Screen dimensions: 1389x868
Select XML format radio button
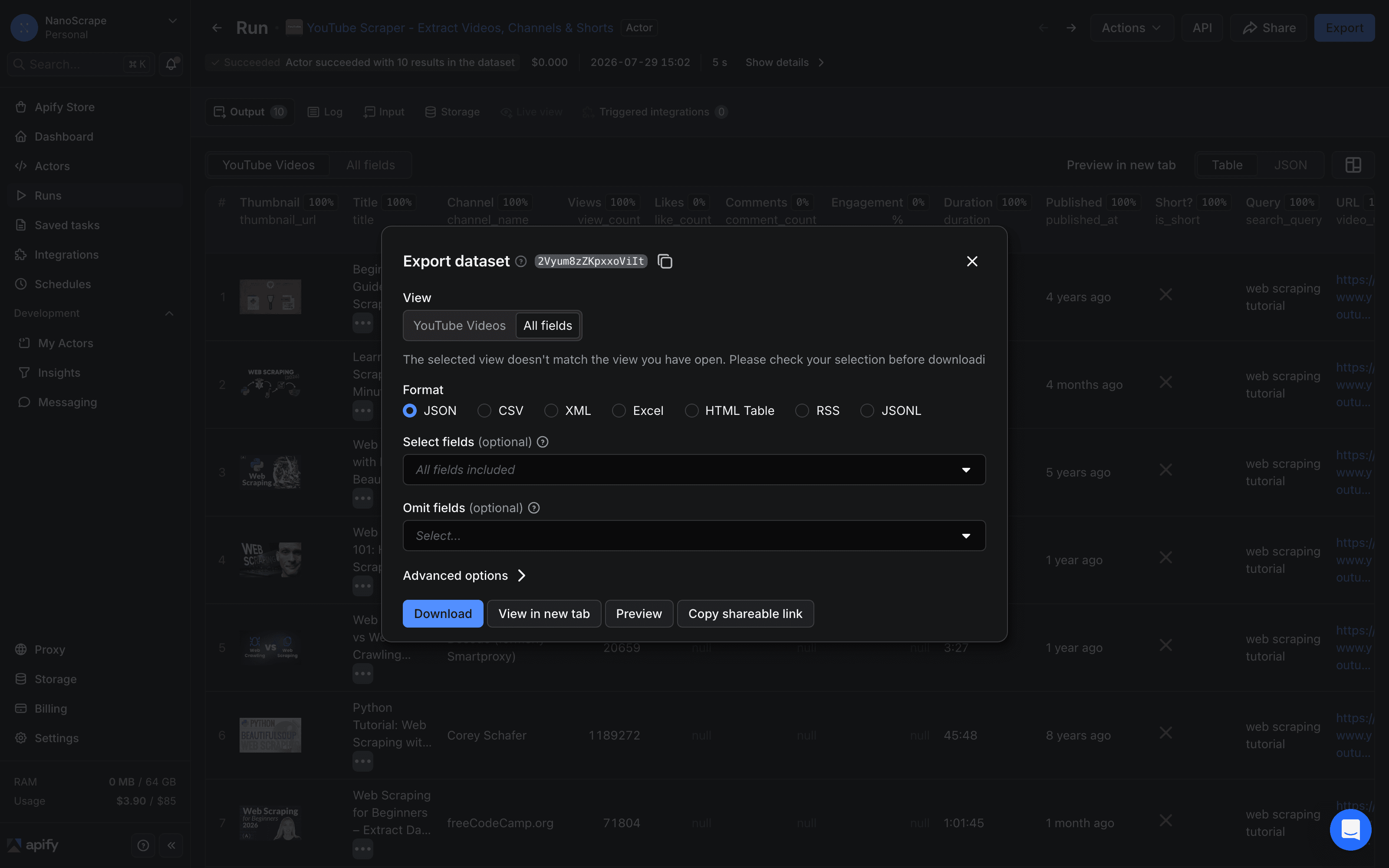pyautogui.click(x=551, y=411)
